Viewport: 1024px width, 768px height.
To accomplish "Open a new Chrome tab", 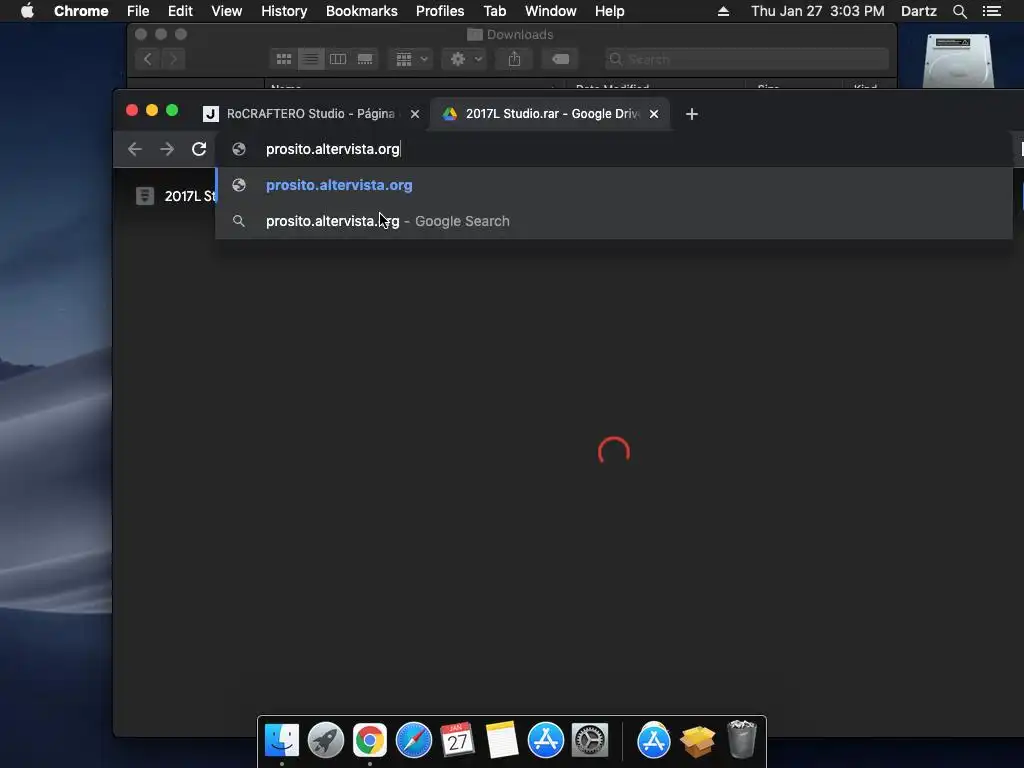I will (x=692, y=114).
